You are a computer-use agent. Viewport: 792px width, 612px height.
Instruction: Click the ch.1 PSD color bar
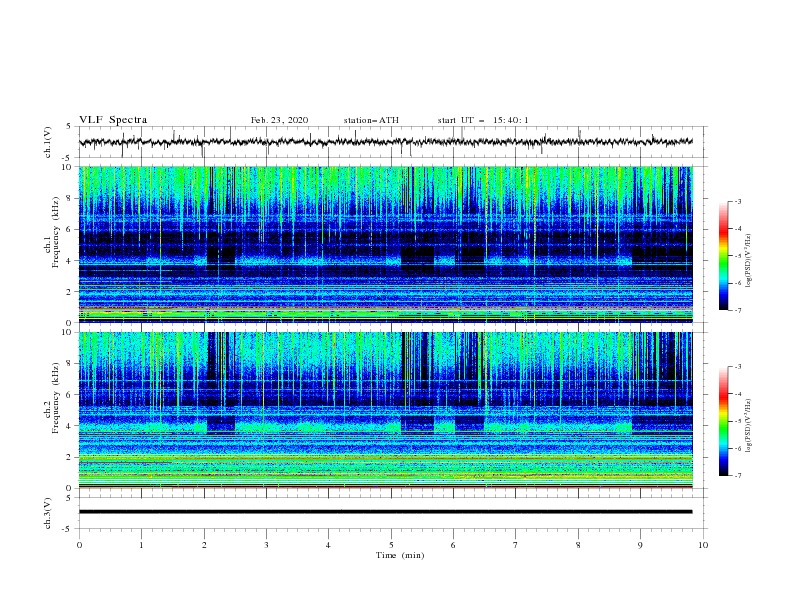[724, 256]
